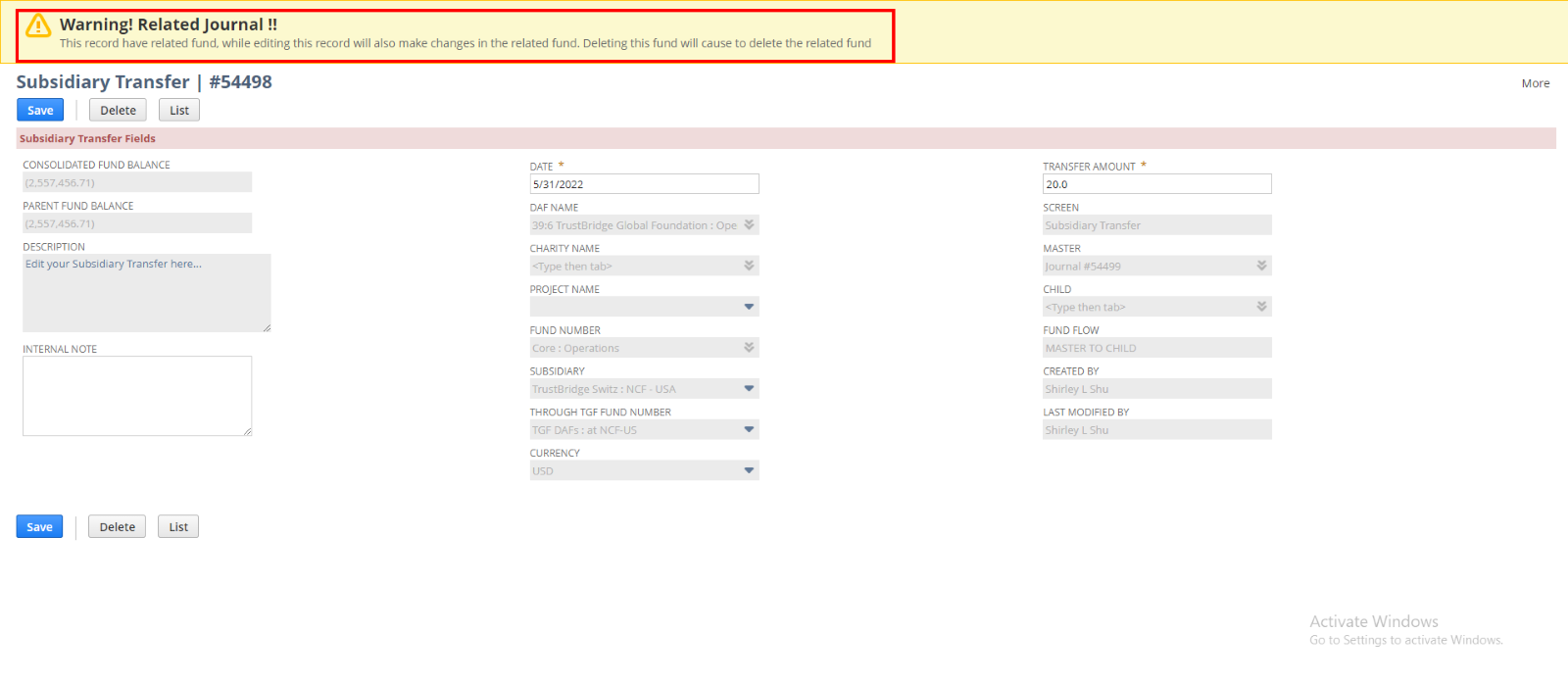
Task: Open the Charity Name double-arrow selector
Action: point(749,267)
